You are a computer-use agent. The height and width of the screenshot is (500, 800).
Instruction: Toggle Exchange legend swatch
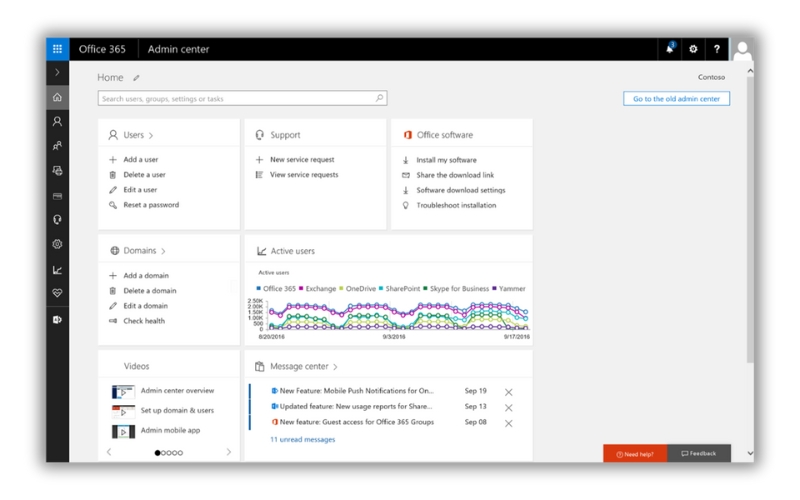tap(301, 288)
